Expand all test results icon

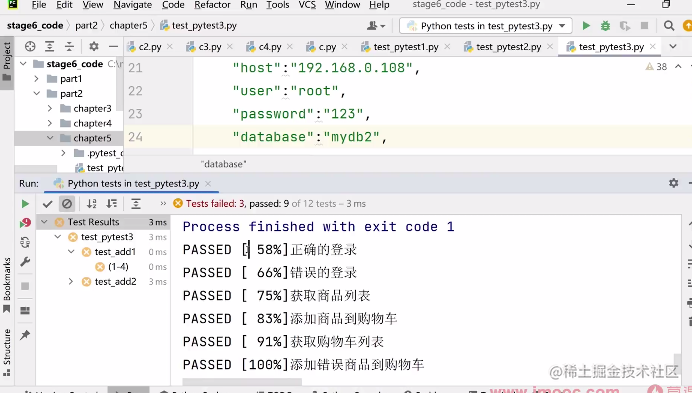coord(136,204)
